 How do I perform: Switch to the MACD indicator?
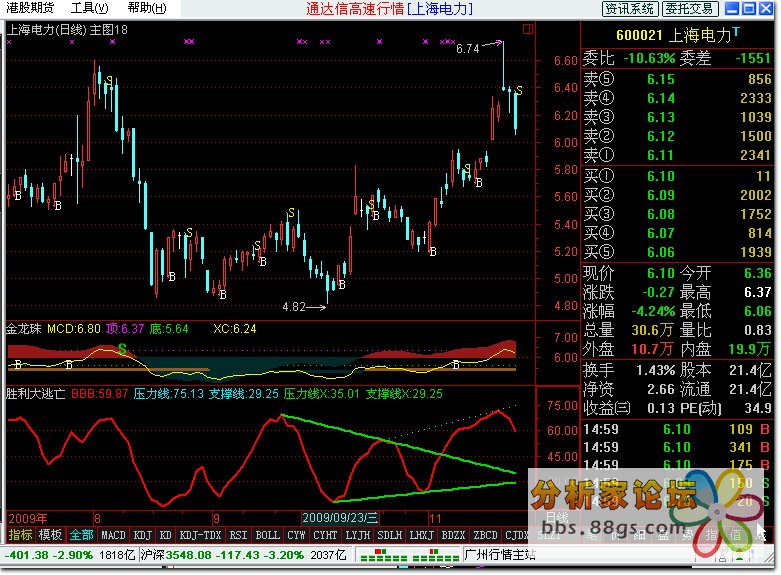(114, 535)
